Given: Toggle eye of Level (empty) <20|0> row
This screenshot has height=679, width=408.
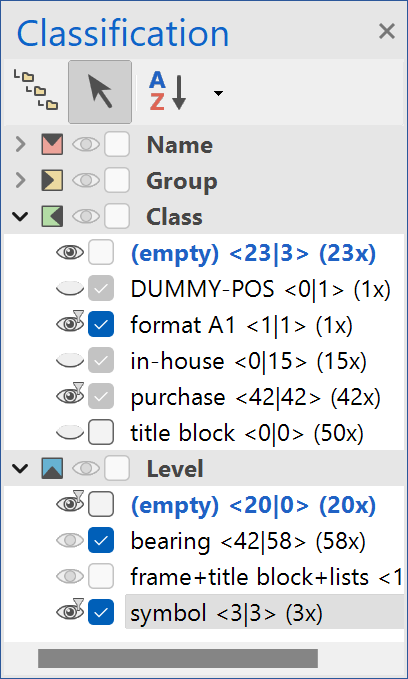Looking at the screenshot, I should click(x=70, y=503).
